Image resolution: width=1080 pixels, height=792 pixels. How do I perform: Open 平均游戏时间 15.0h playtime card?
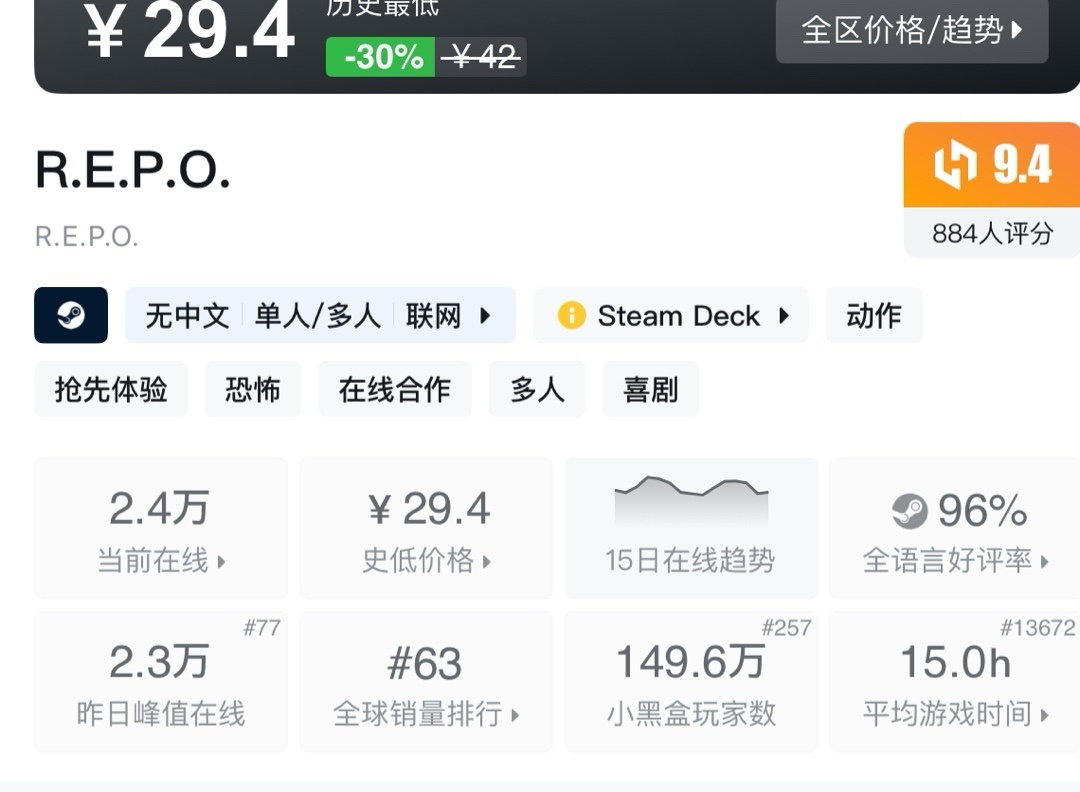pos(955,682)
